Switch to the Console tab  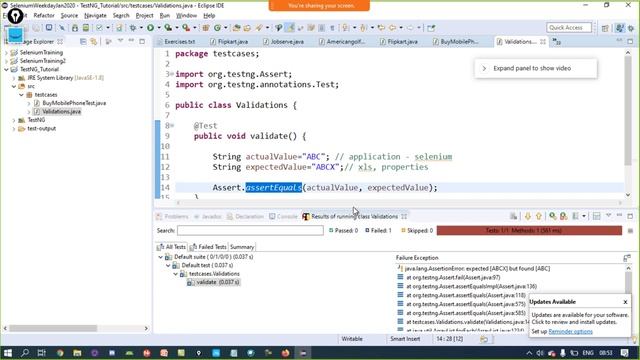(x=283, y=216)
